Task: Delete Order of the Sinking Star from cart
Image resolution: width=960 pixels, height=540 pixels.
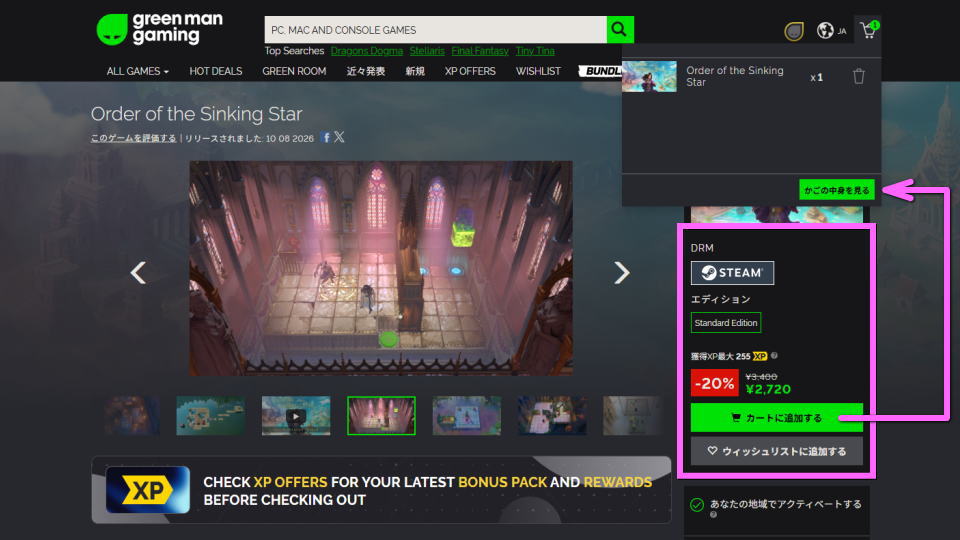Action: [x=858, y=77]
